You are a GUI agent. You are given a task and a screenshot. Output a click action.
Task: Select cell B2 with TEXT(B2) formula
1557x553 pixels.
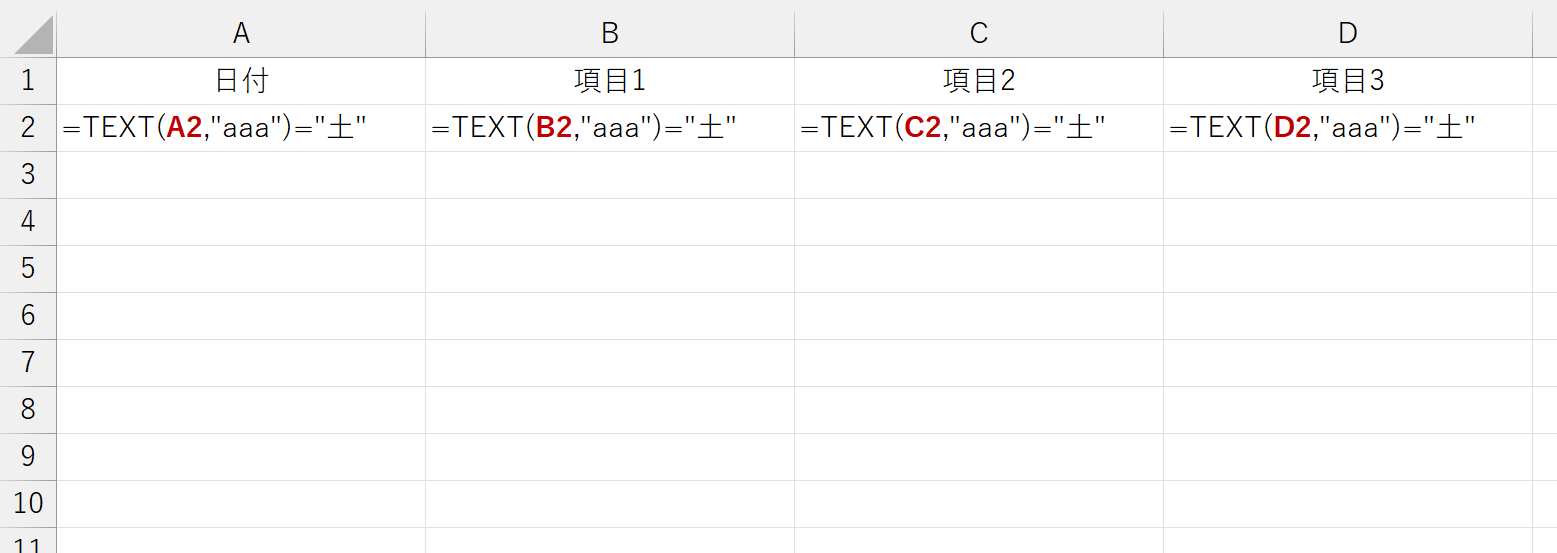click(610, 128)
